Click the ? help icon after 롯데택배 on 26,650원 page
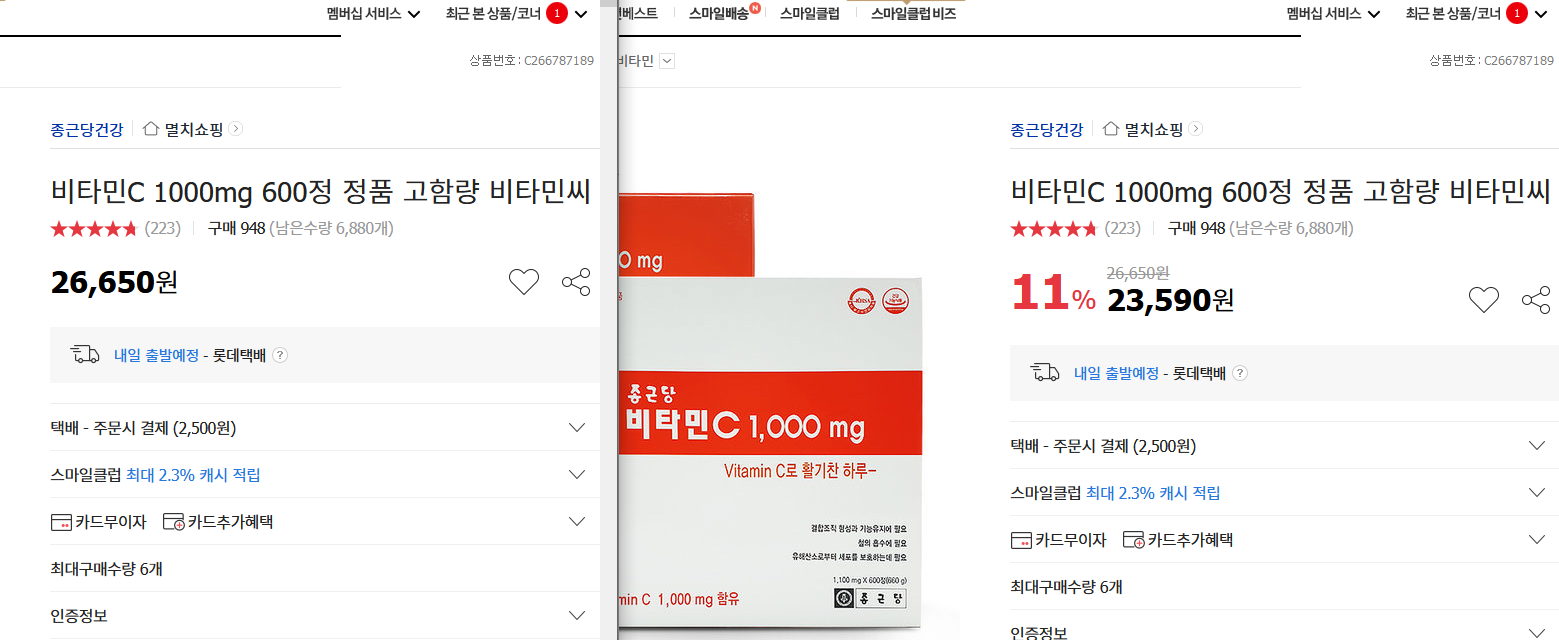This screenshot has width=1559, height=640. tap(280, 355)
